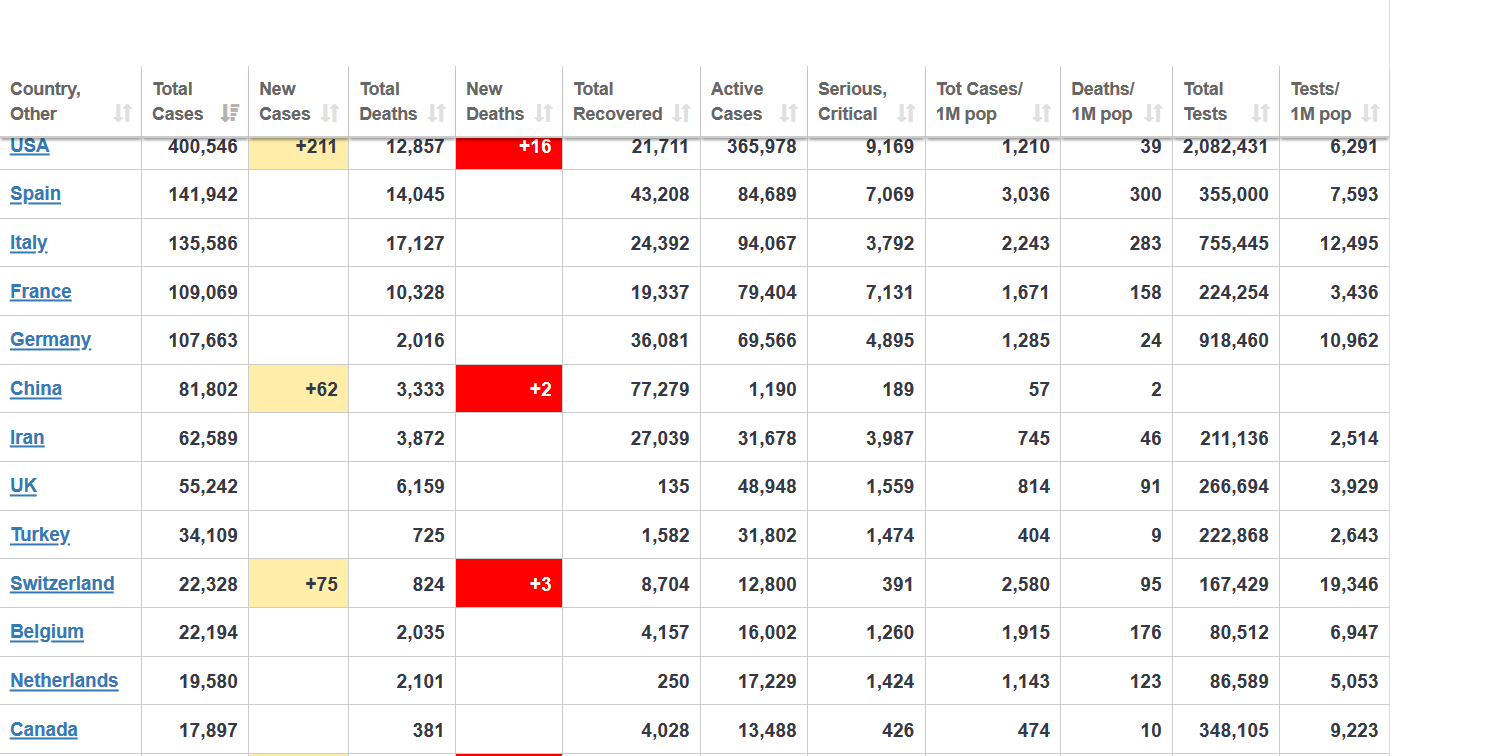This screenshot has width=1495, height=756.
Task: Open the Italy country page
Action: 28,243
